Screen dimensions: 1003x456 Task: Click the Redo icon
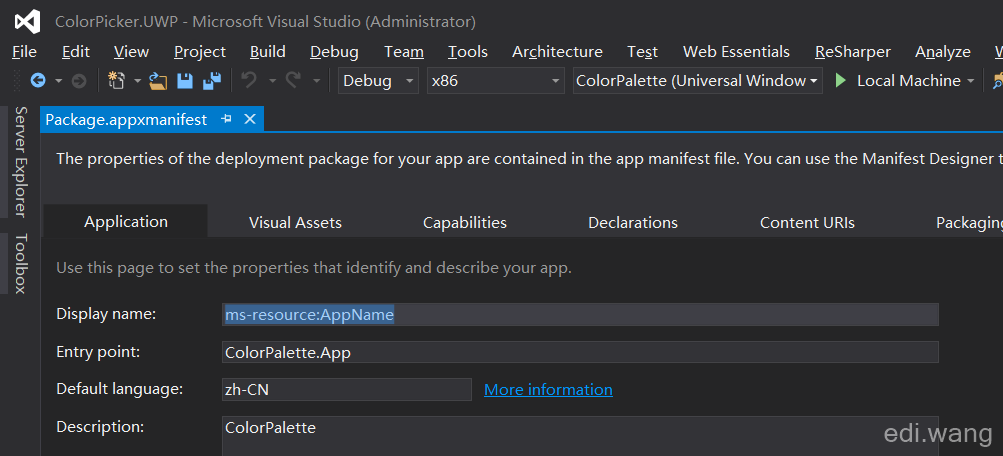pos(293,81)
